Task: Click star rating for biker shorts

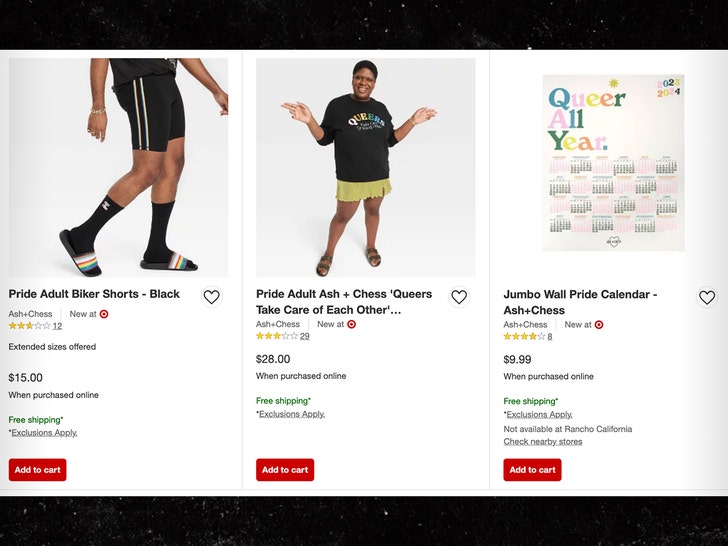Action: click(29, 326)
